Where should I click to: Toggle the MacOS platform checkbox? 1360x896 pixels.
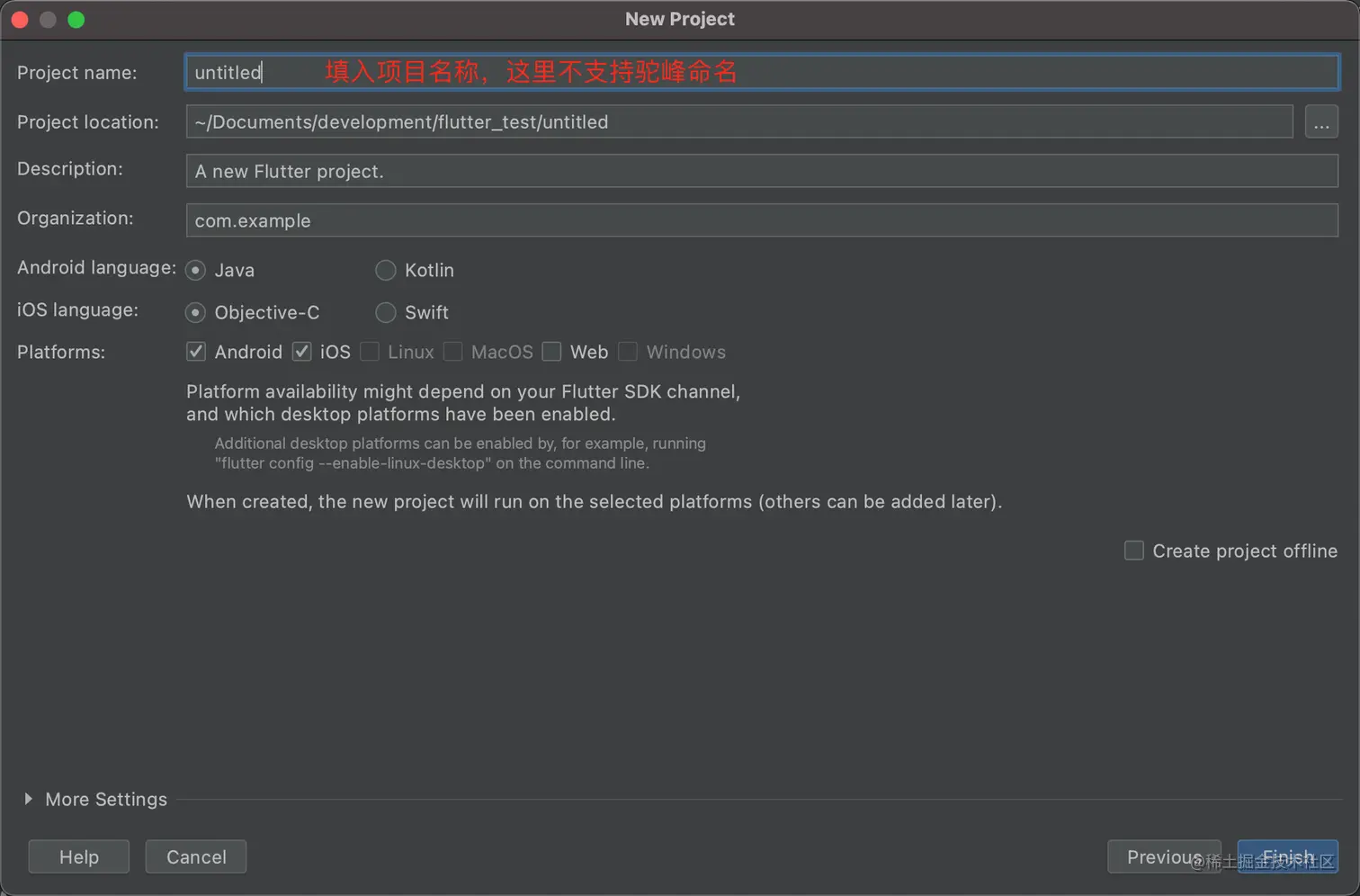pyautogui.click(x=453, y=352)
